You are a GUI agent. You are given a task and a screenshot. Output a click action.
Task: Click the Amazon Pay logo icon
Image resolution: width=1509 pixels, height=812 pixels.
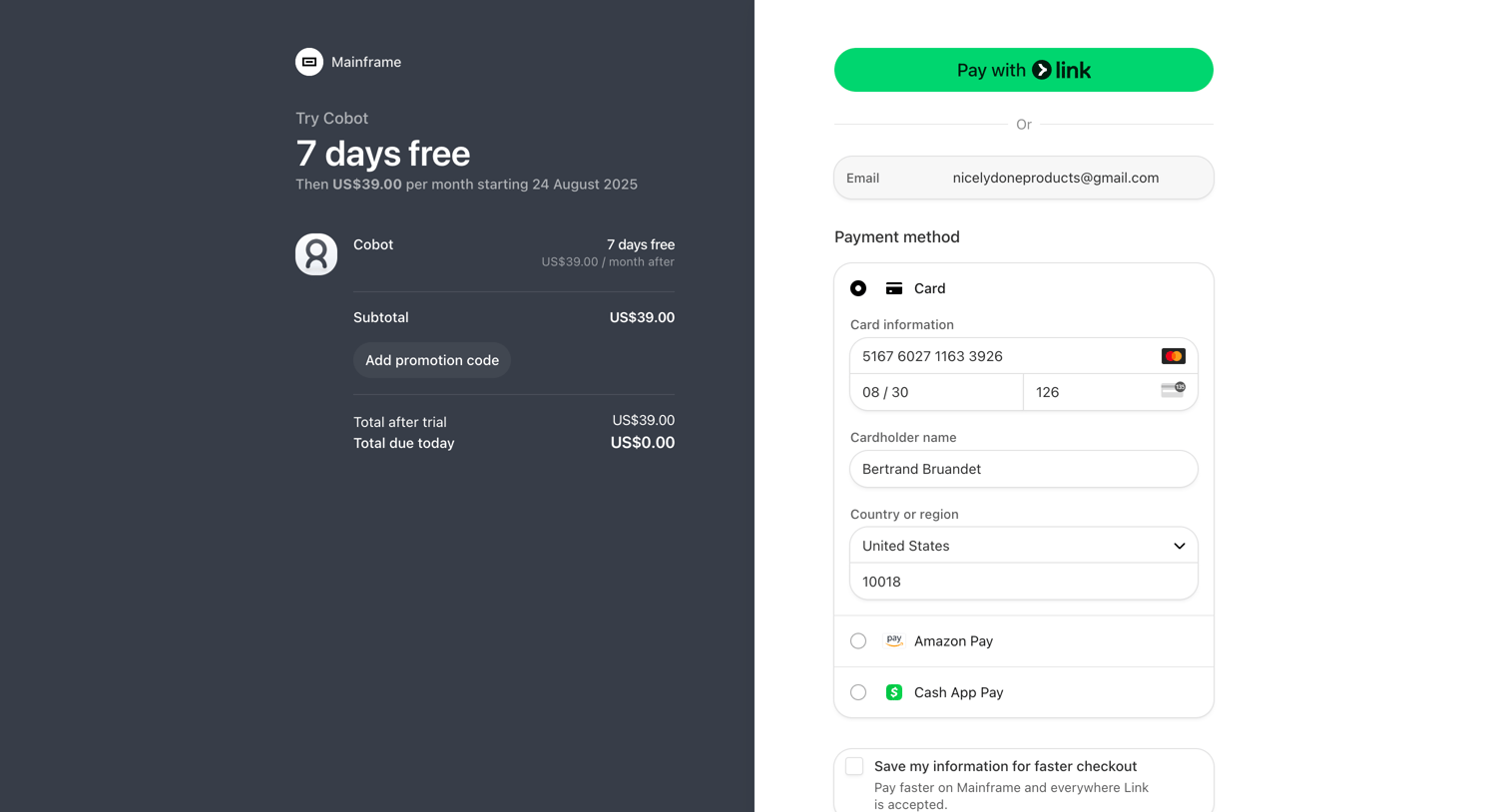tap(894, 640)
